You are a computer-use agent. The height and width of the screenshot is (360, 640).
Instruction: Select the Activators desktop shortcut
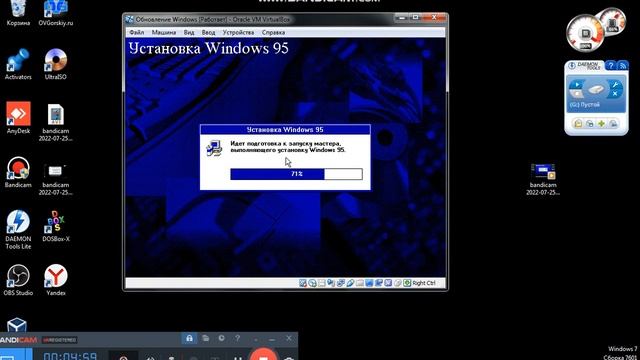(18, 64)
